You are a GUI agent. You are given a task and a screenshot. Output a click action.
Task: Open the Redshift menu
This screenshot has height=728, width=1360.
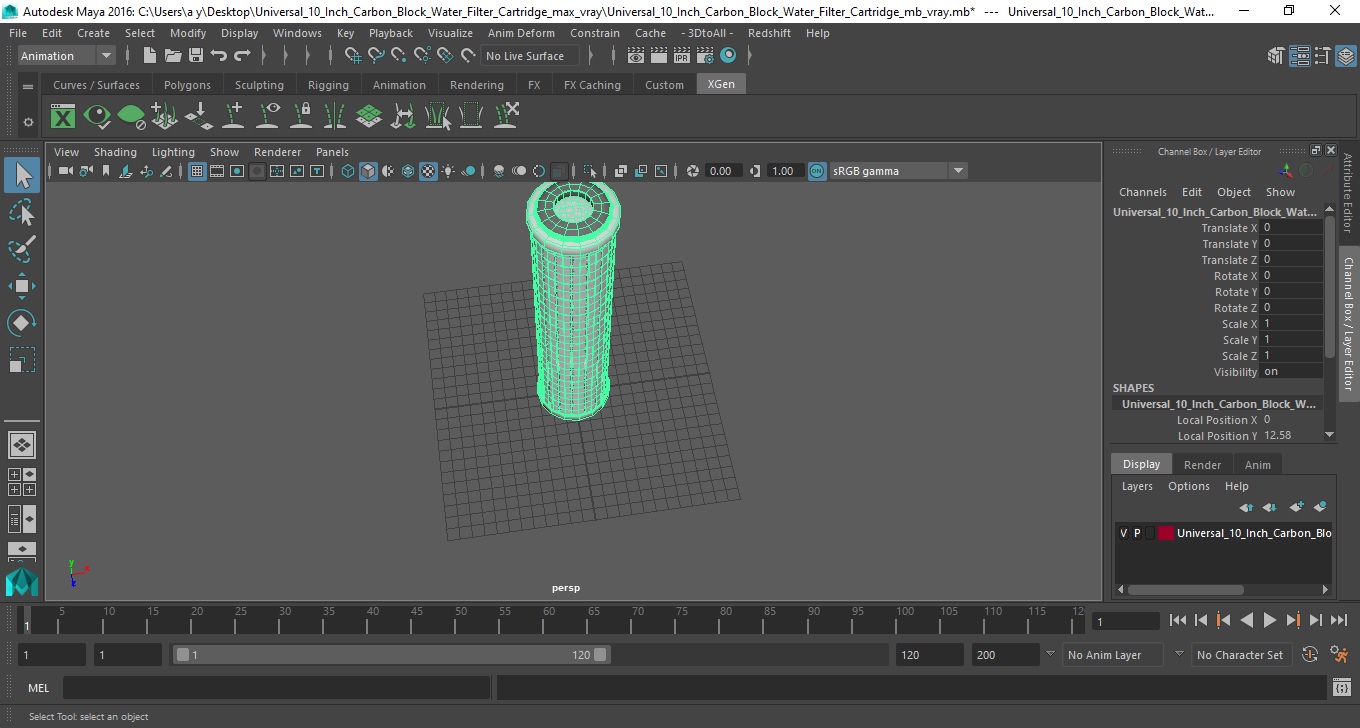[769, 33]
